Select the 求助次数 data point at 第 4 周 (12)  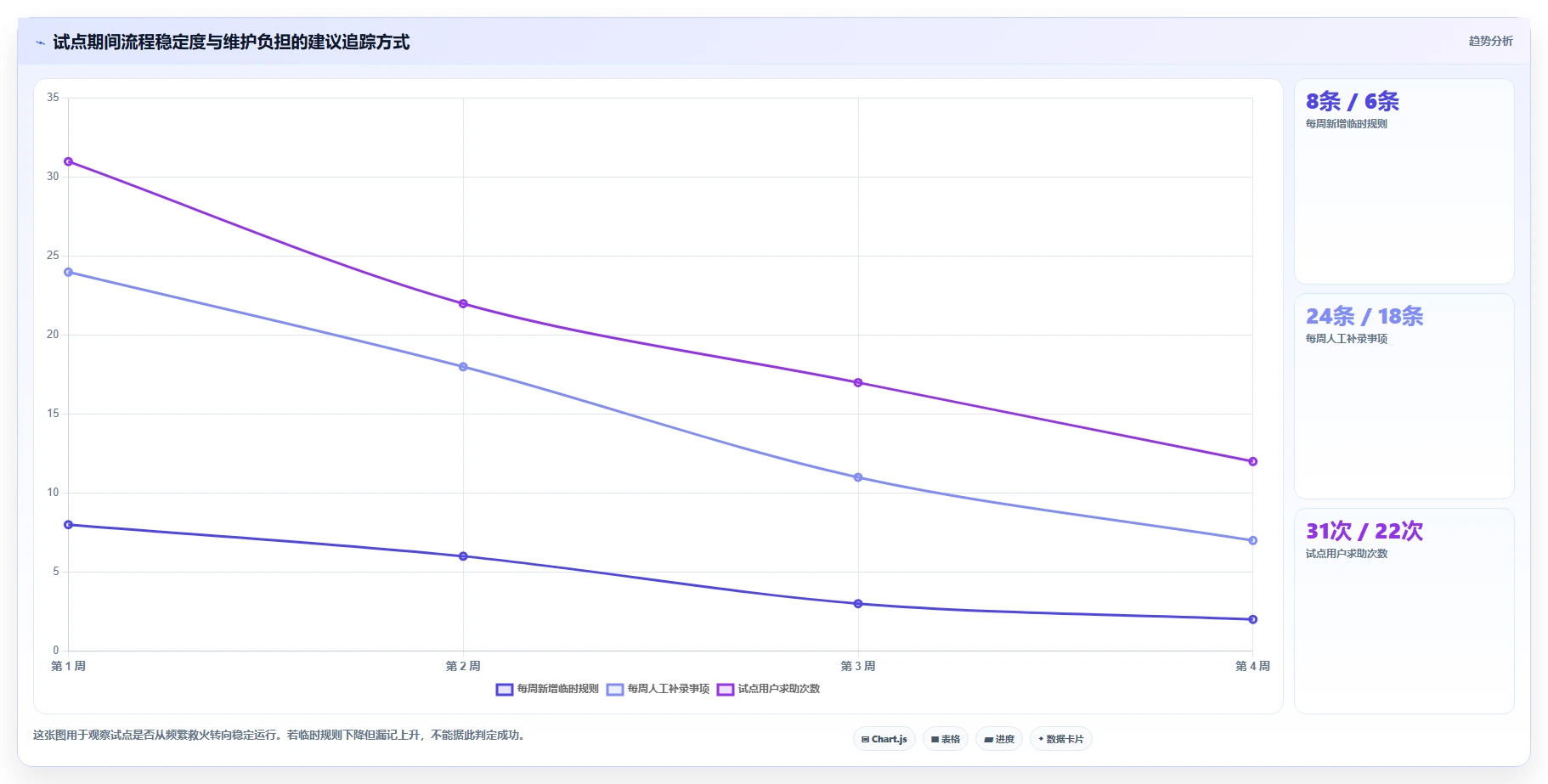pos(1252,461)
